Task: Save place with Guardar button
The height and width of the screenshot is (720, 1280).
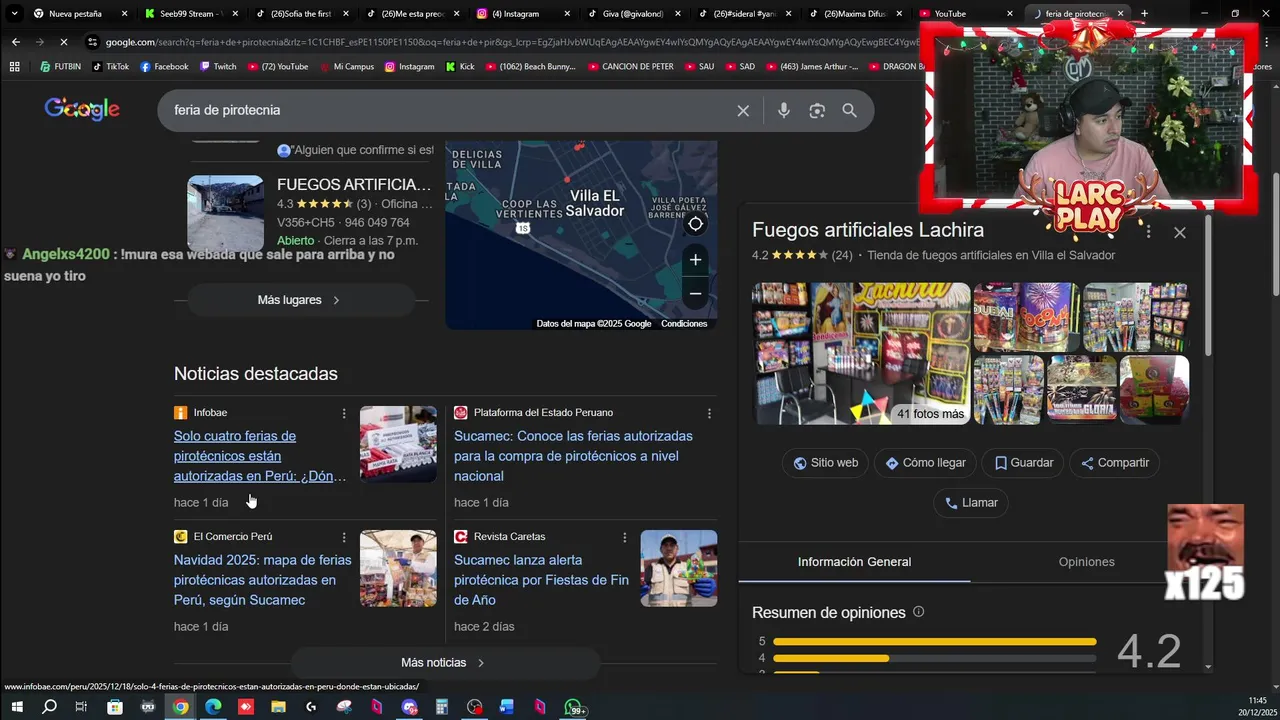Action: [1023, 463]
